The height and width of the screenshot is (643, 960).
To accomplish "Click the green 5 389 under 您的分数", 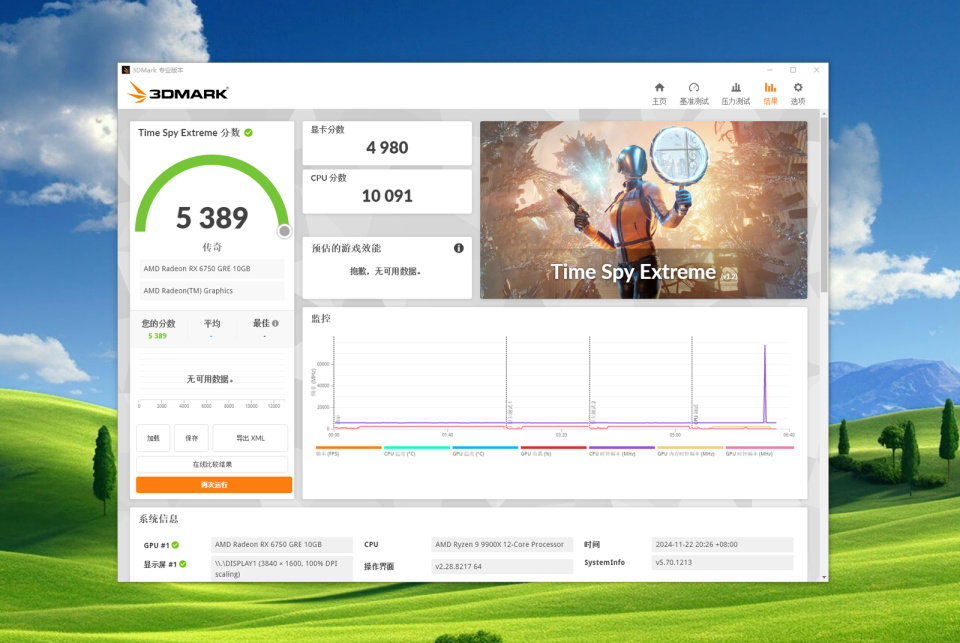I will point(157,336).
